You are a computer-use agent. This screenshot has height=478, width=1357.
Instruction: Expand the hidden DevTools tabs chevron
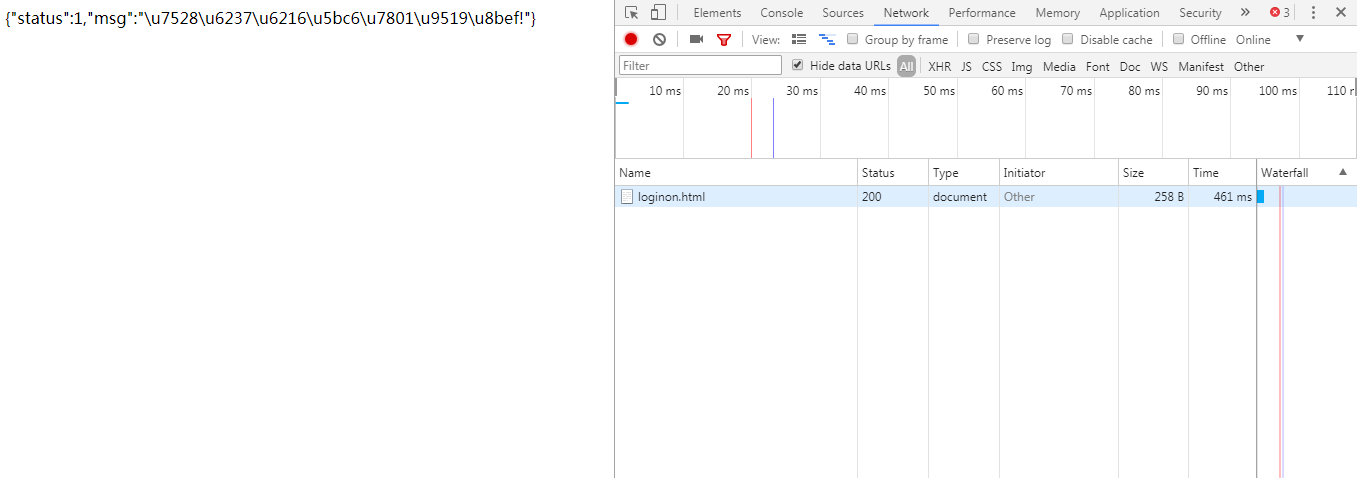click(x=1244, y=13)
